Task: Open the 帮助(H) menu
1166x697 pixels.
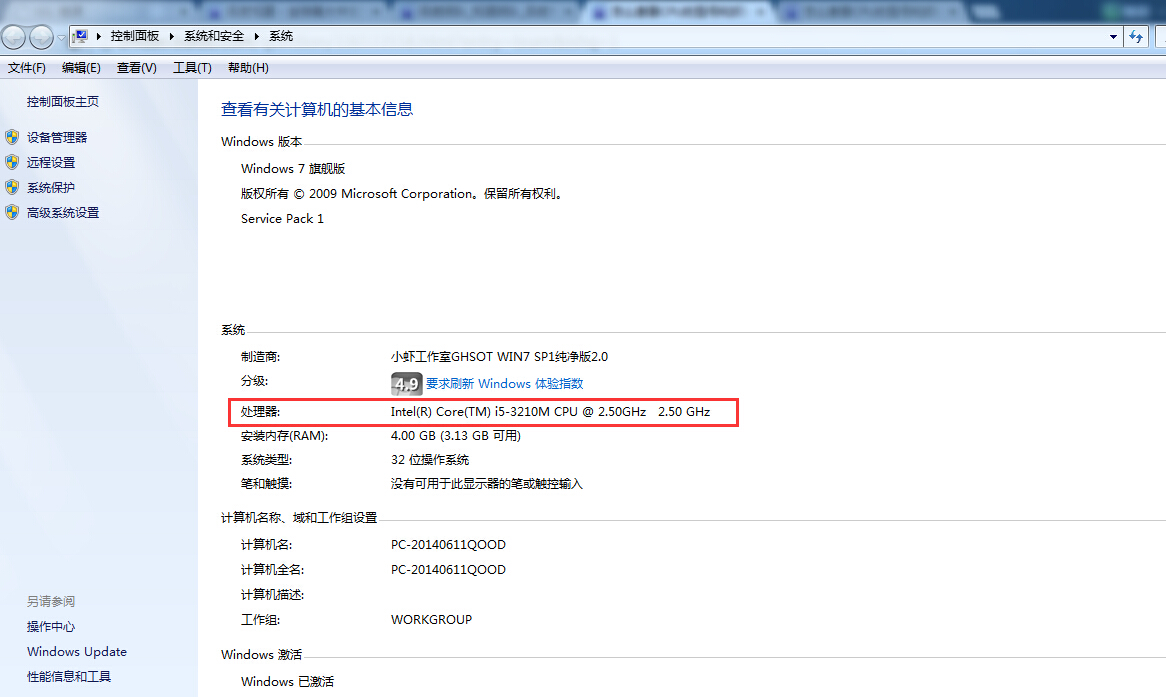Action: pos(248,68)
